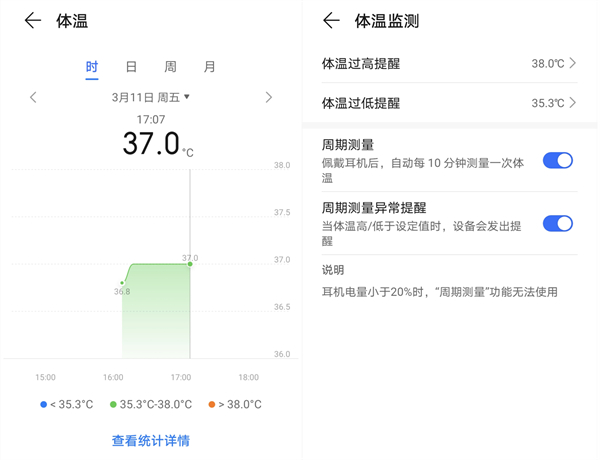This screenshot has width=600, height=460.
Task: Tap the 体温过高提醒 label
Action: [x=360, y=63]
